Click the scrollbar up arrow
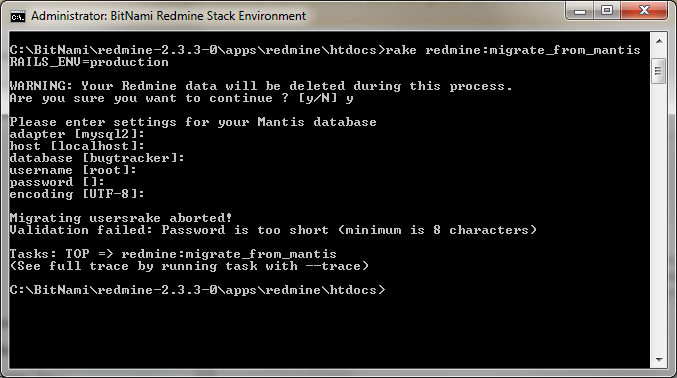Image resolution: width=677 pixels, height=378 pixels. pos(659,41)
